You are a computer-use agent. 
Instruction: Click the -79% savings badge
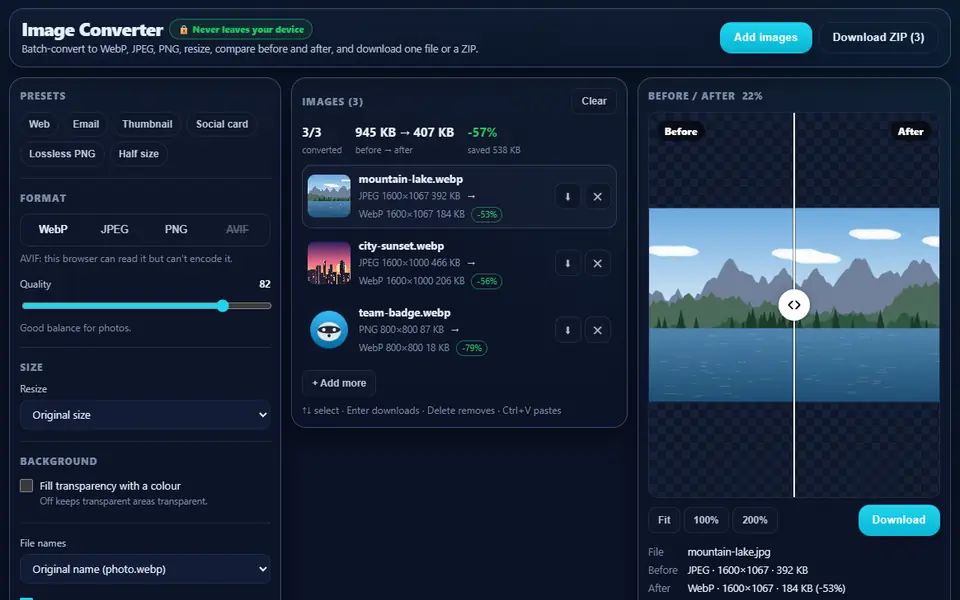tap(471, 348)
